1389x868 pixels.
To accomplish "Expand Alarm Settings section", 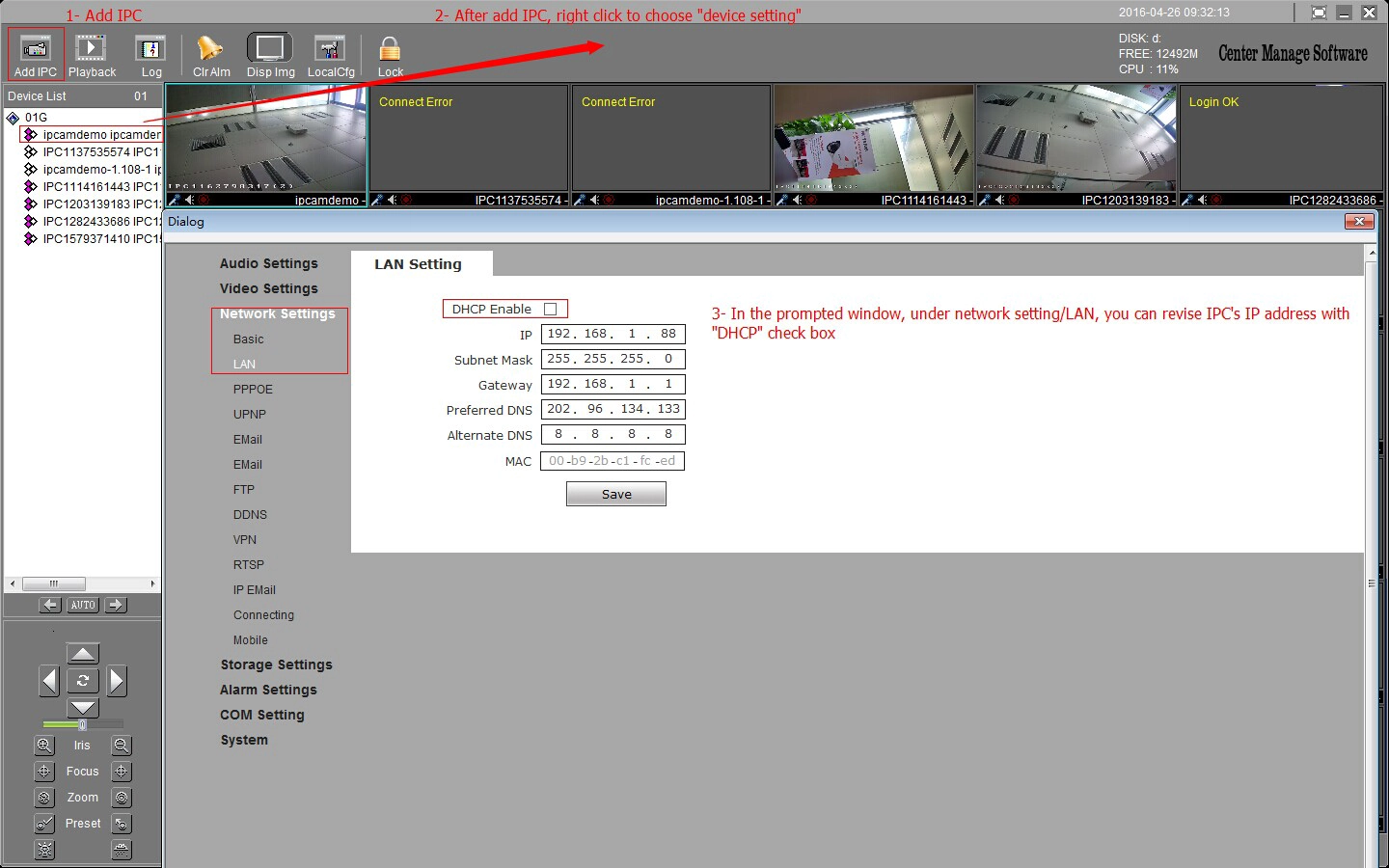I will click(268, 690).
